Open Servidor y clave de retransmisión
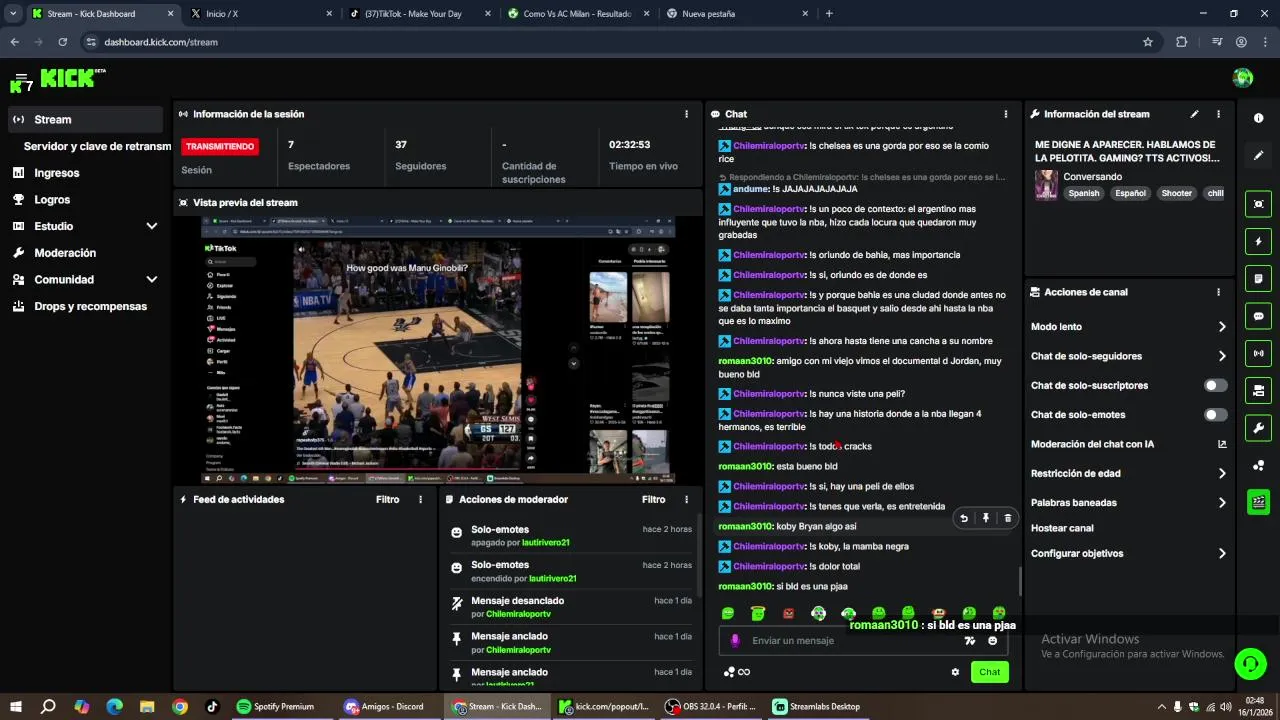Screen dimensions: 1280x720 pos(97,146)
